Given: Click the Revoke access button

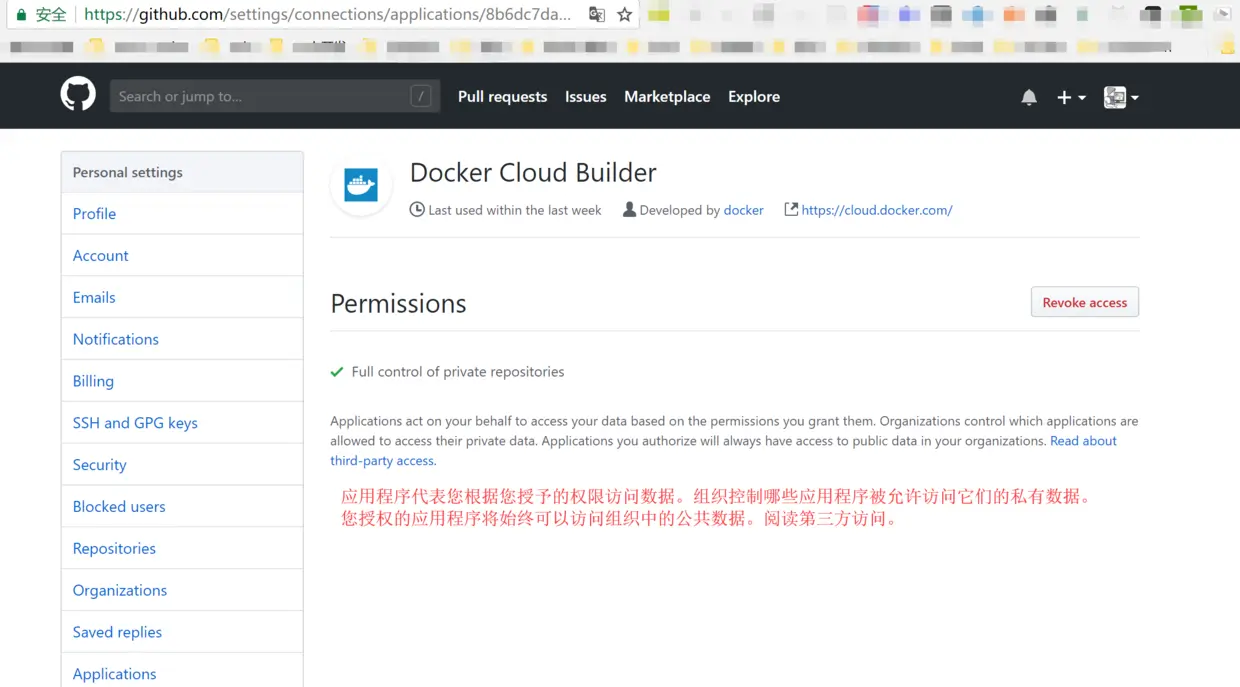Looking at the screenshot, I should (1085, 302).
